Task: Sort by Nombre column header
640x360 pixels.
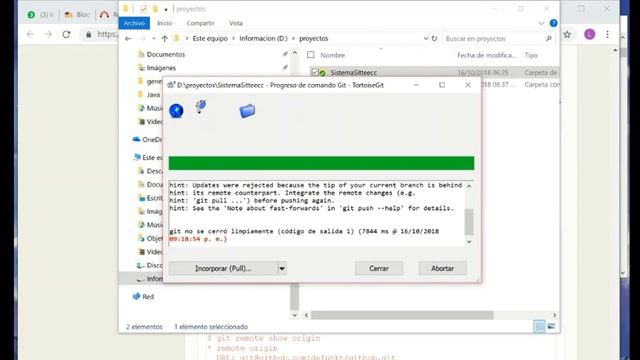Action: 333,55
